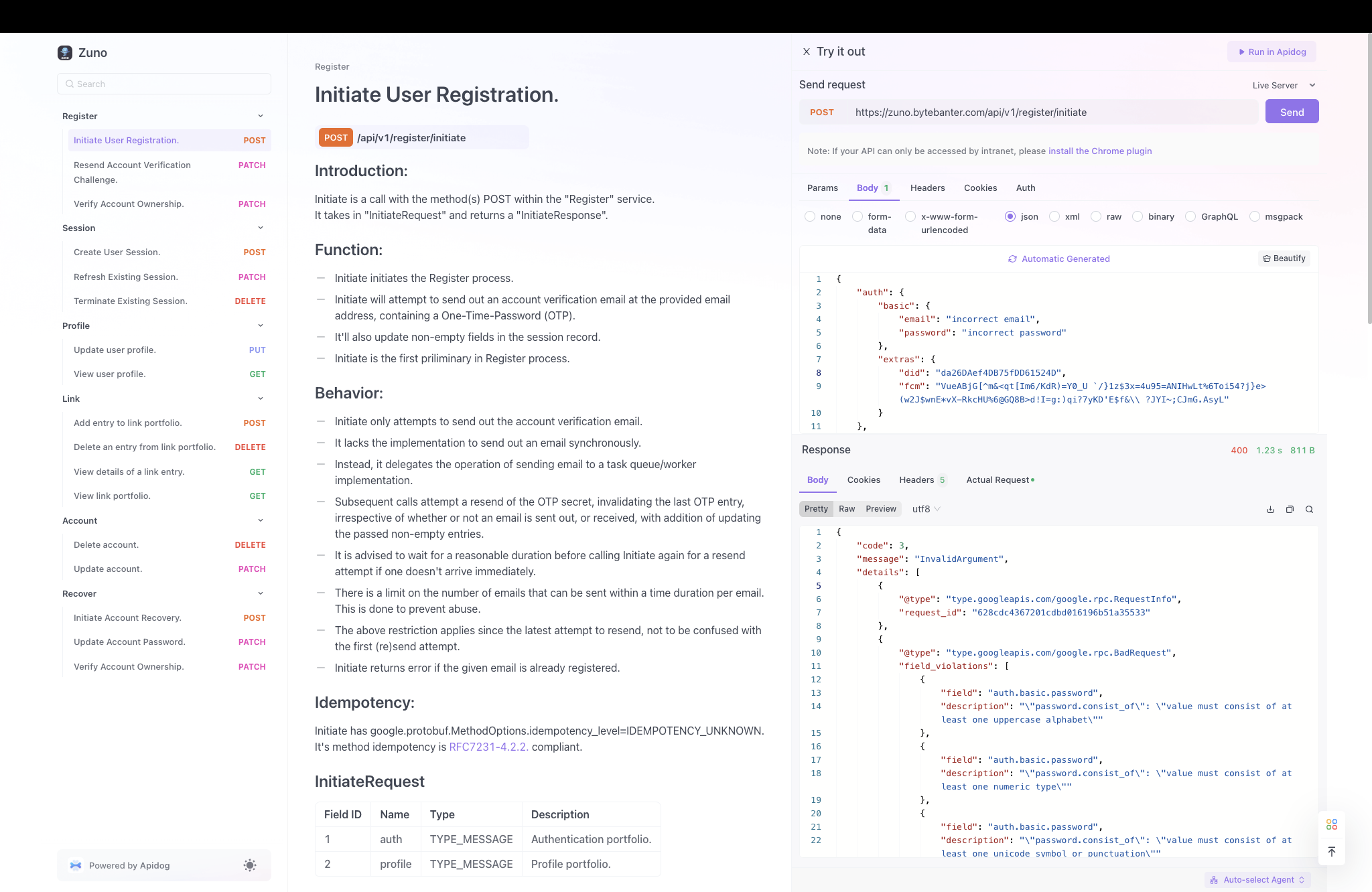Choose the GraphQL radio option
Viewport: 1372px width, 892px height.
(x=1190, y=216)
